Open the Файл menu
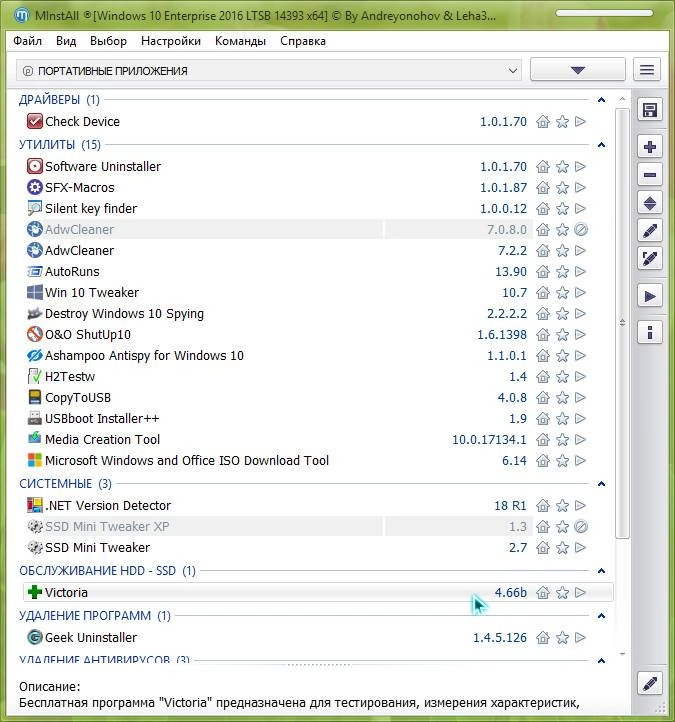 [x=28, y=41]
